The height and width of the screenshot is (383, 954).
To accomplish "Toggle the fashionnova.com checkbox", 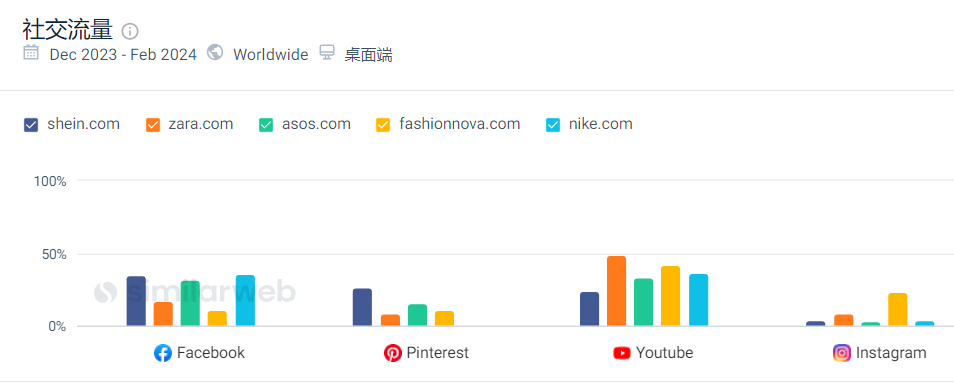I will pyautogui.click(x=383, y=125).
